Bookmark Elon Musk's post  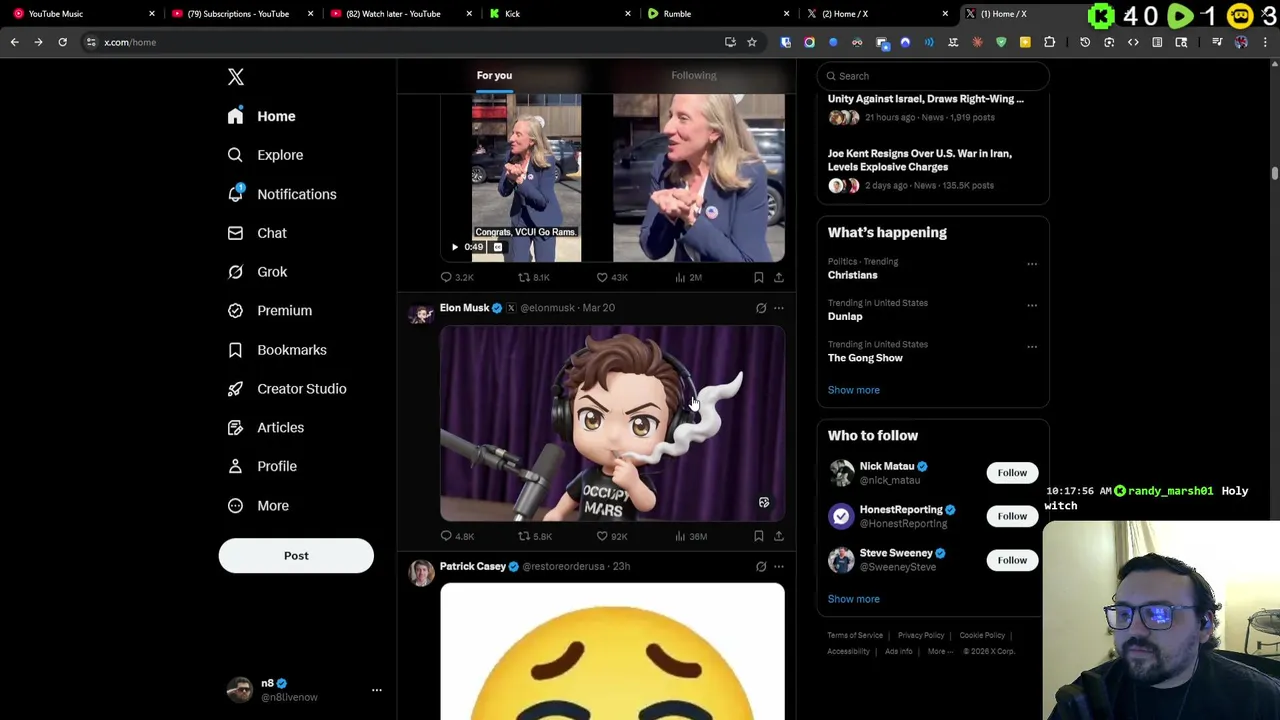click(x=759, y=536)
